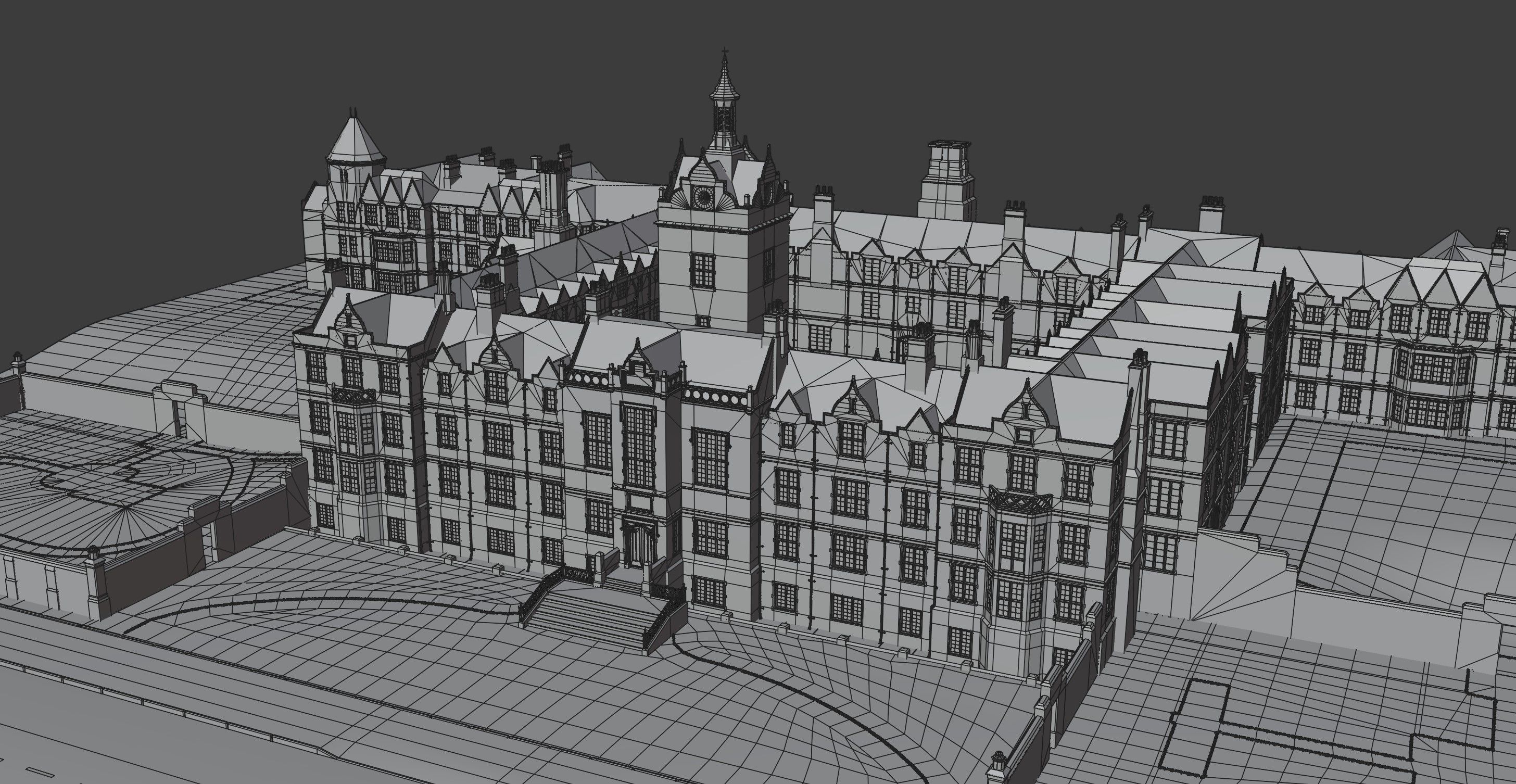Select the square stepped tower in the background
The width and height of the screenshot is (1516, 784).
pyautogui.click(x=947, y=180)
